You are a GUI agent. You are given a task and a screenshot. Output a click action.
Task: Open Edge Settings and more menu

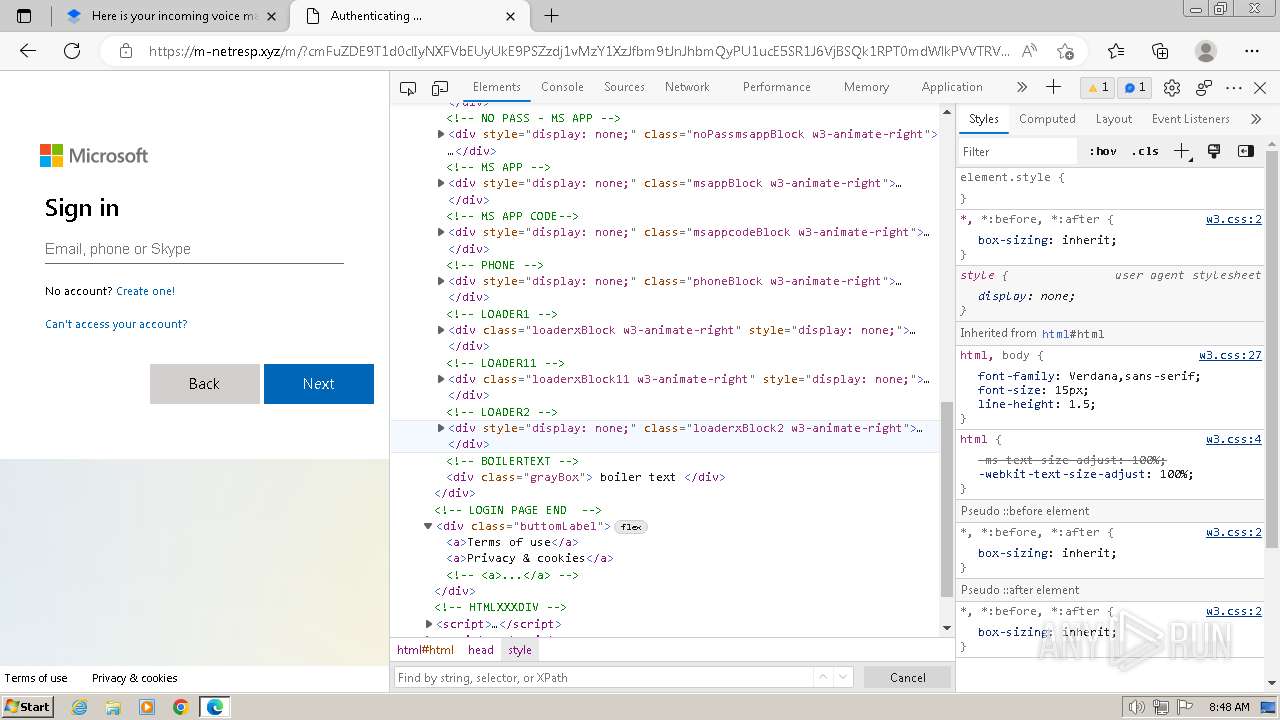pyautogui.click(x=1252, y=51)
